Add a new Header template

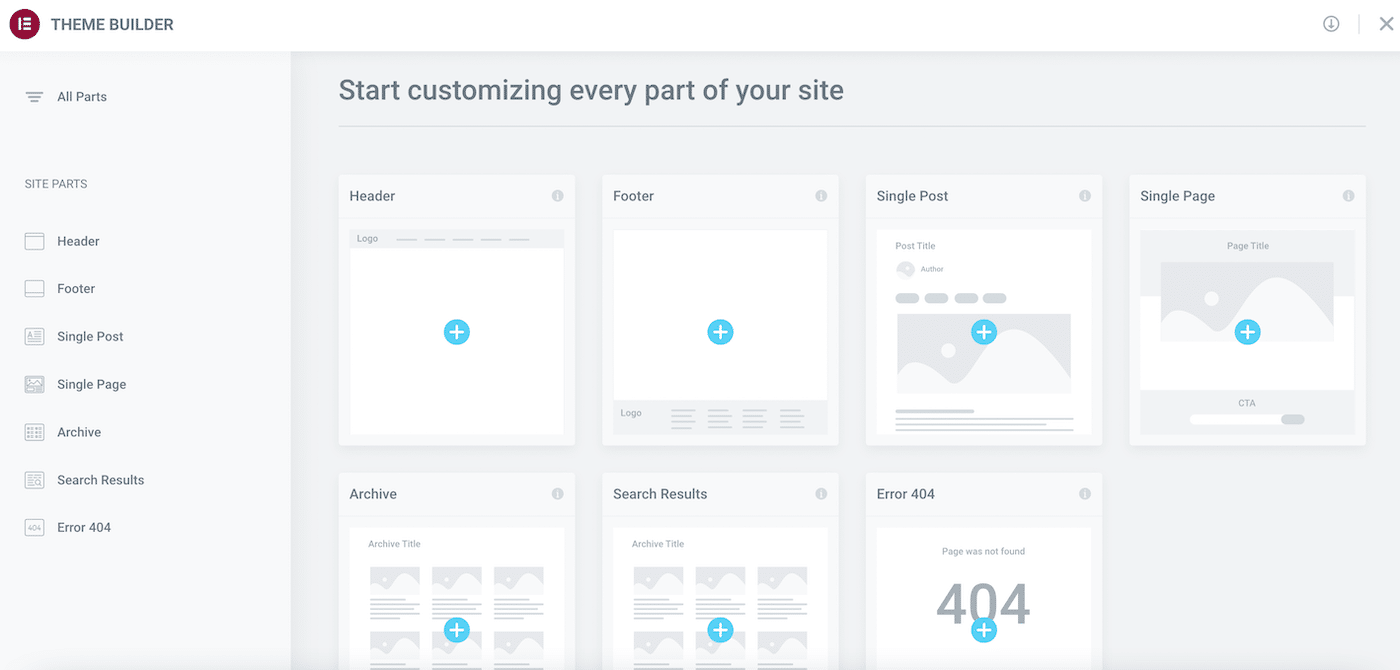click(x=457, y=332)
